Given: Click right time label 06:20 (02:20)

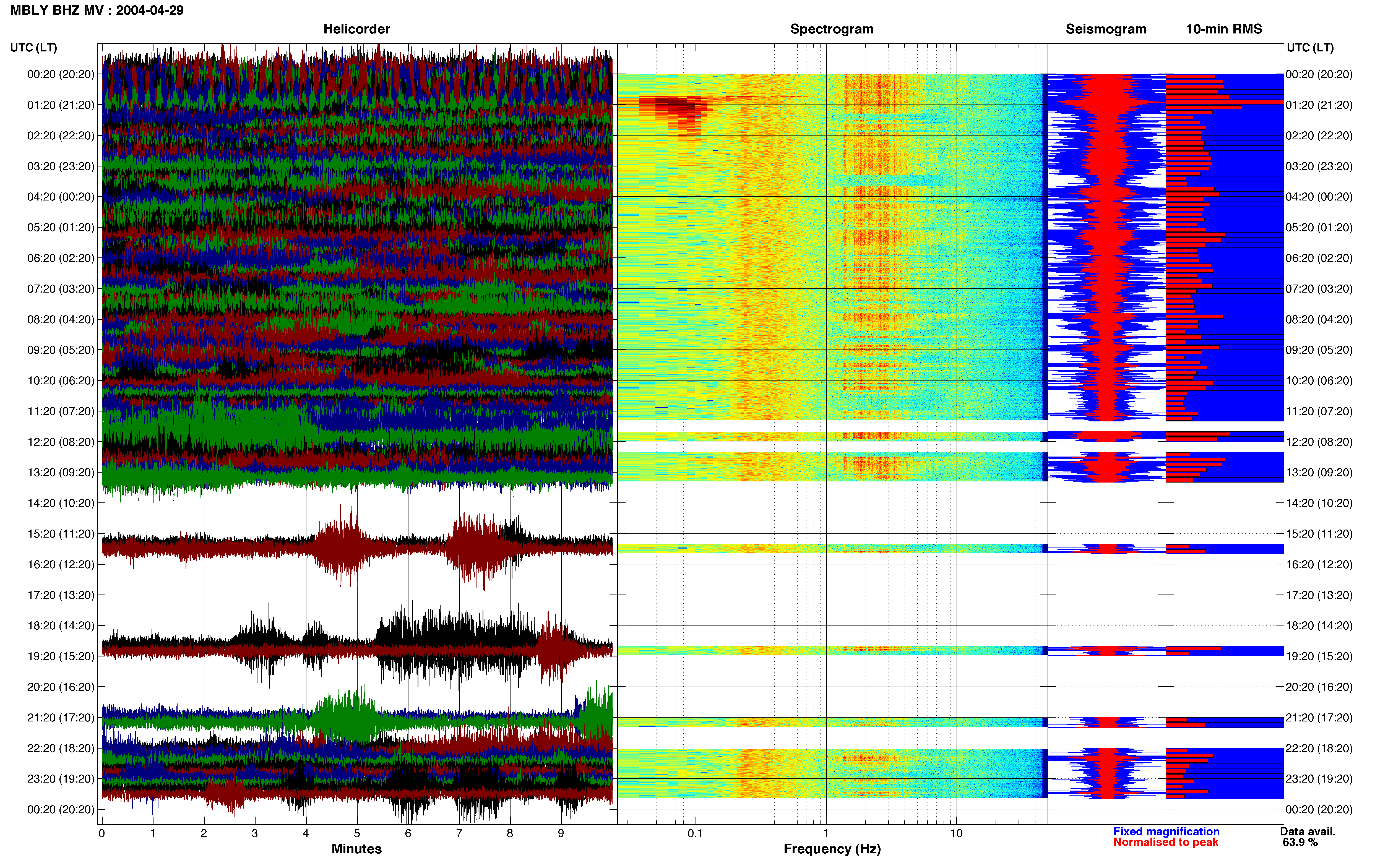Looking at the screenshot, I should [1319, 258].
